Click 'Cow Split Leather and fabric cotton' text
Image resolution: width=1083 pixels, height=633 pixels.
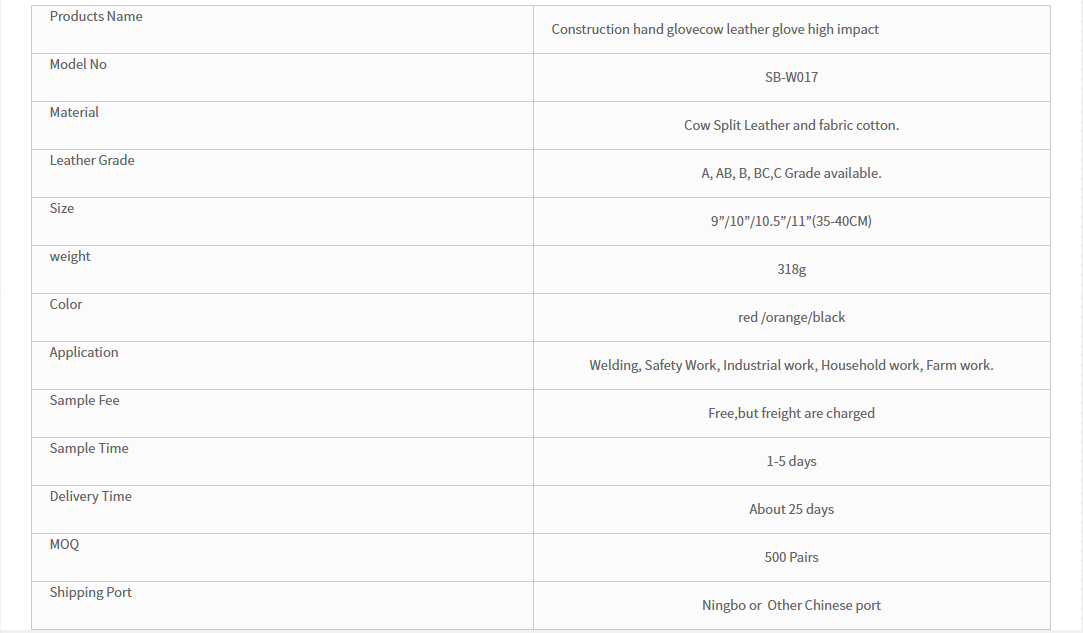(791, 125)
